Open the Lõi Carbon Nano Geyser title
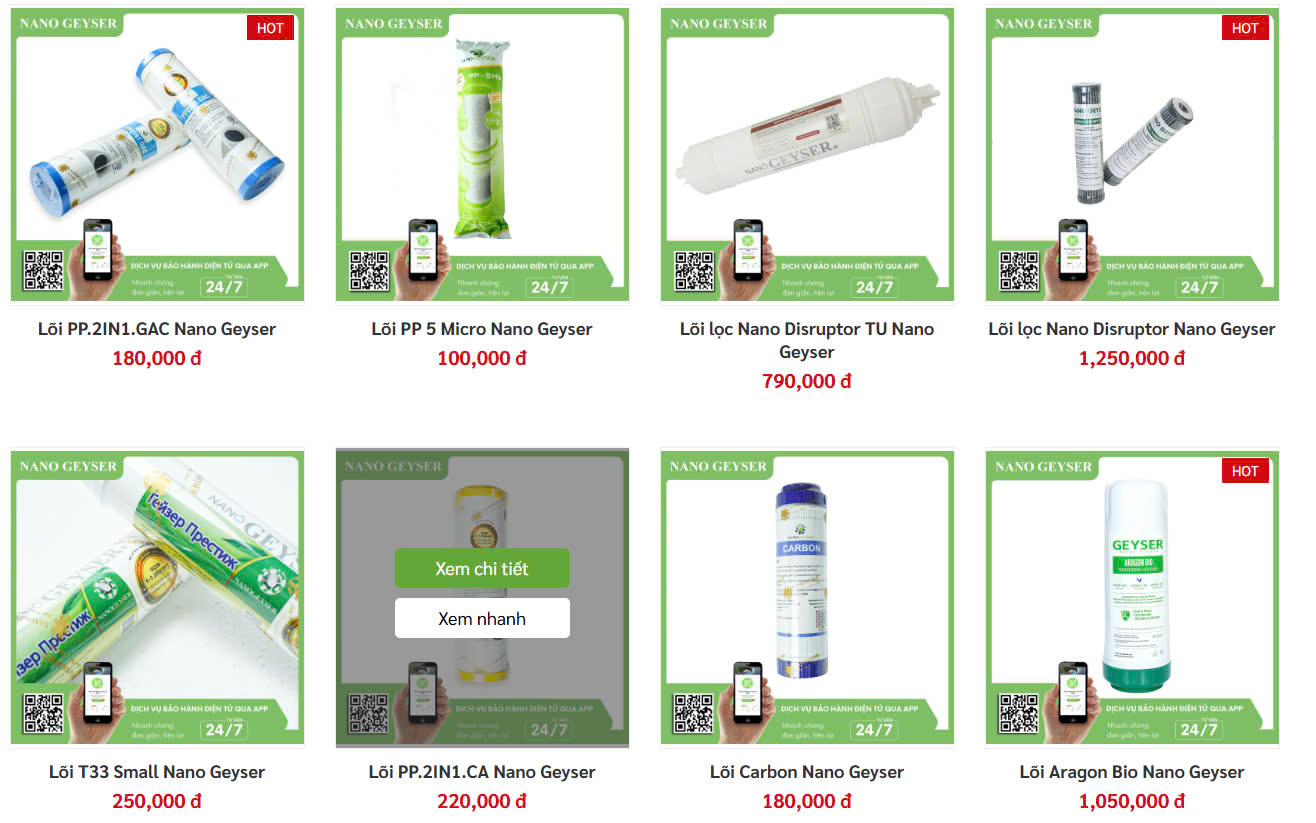The width and height of the screenshot is (1316, 823). coord(807,772)
